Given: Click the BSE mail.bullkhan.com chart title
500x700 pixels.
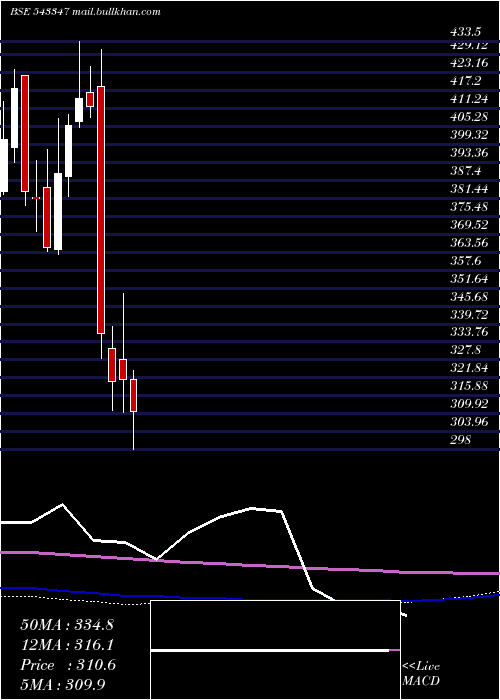Looking at the screenshot, I should pos(85,12).
